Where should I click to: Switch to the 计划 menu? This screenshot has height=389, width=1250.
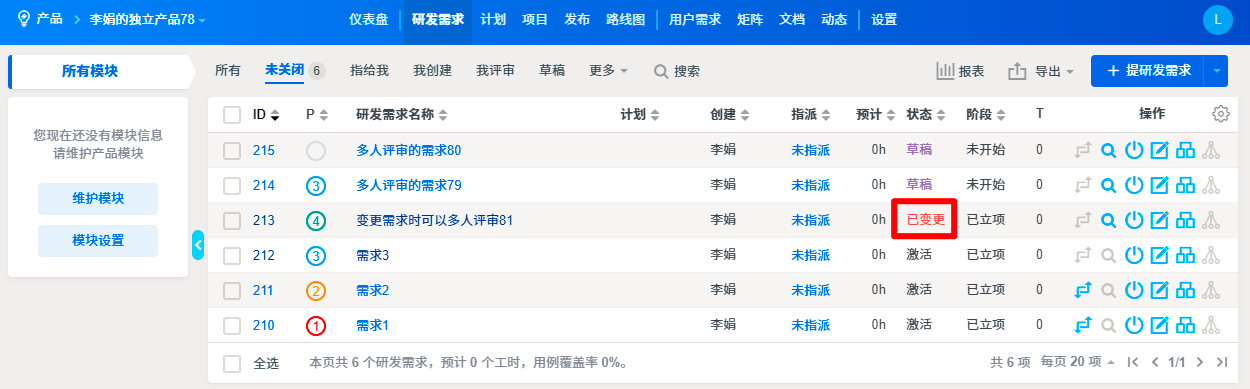pyautogui.click(x=493, y=19)
